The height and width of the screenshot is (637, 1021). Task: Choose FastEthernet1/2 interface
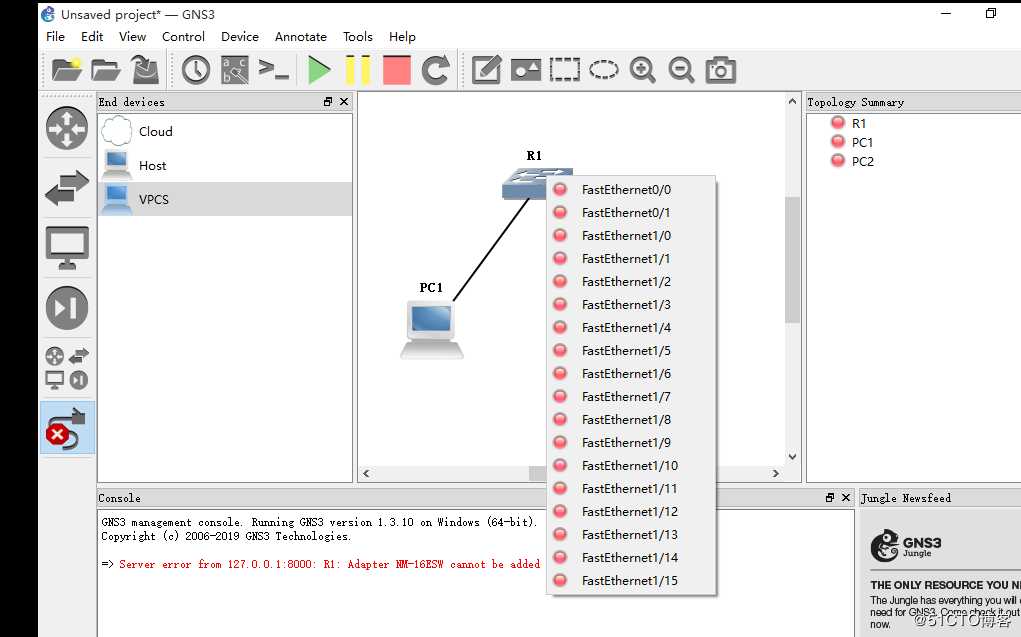click(631, 281)
